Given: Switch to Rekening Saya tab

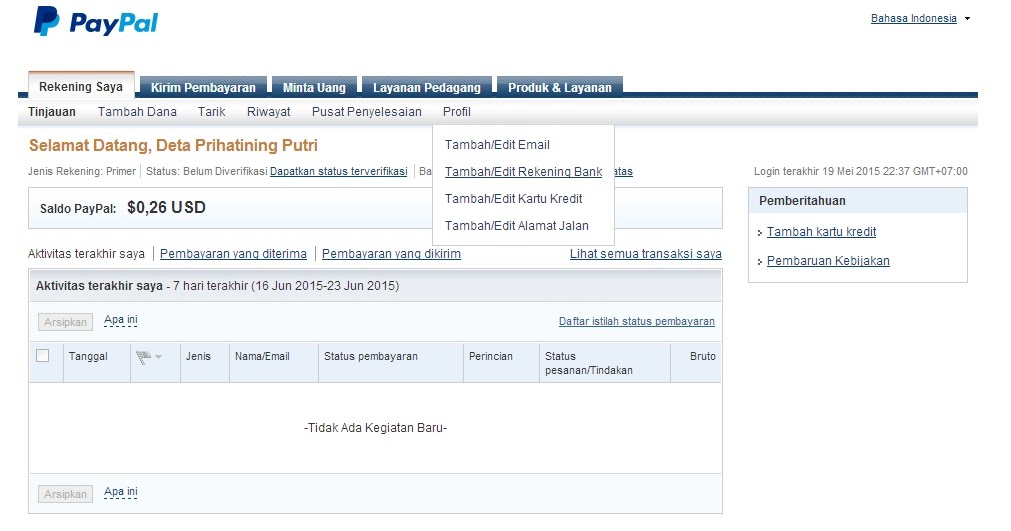Looking at the screenshot, I should [x=81, y=86].
